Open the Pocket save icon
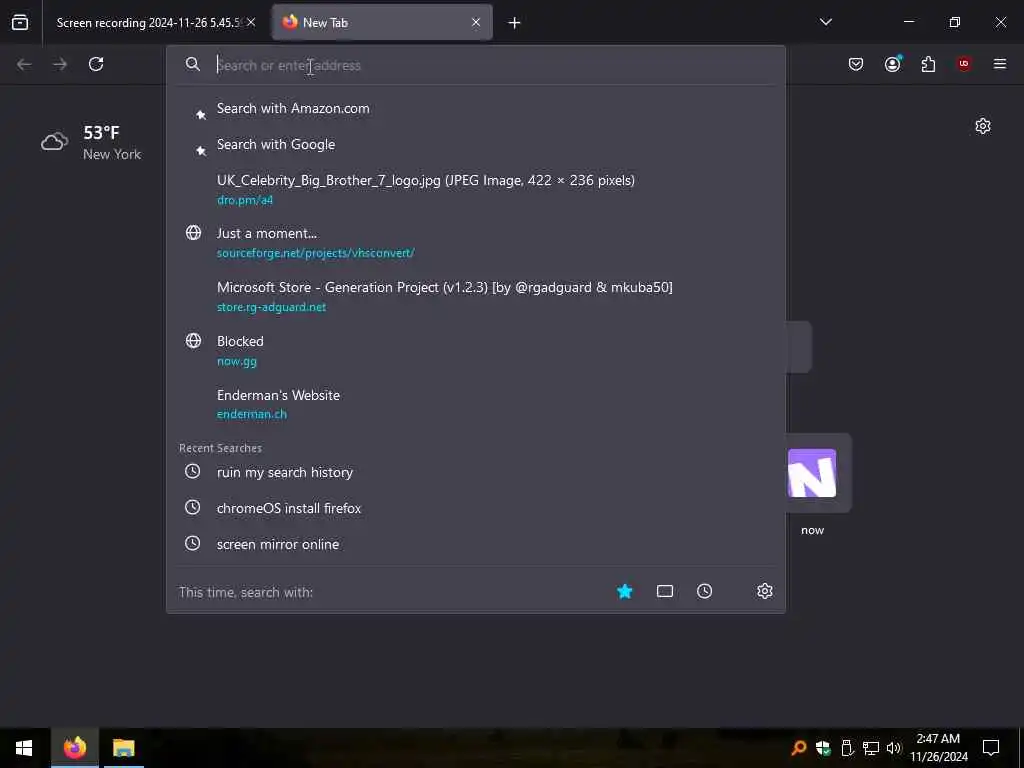 (856, 64)
